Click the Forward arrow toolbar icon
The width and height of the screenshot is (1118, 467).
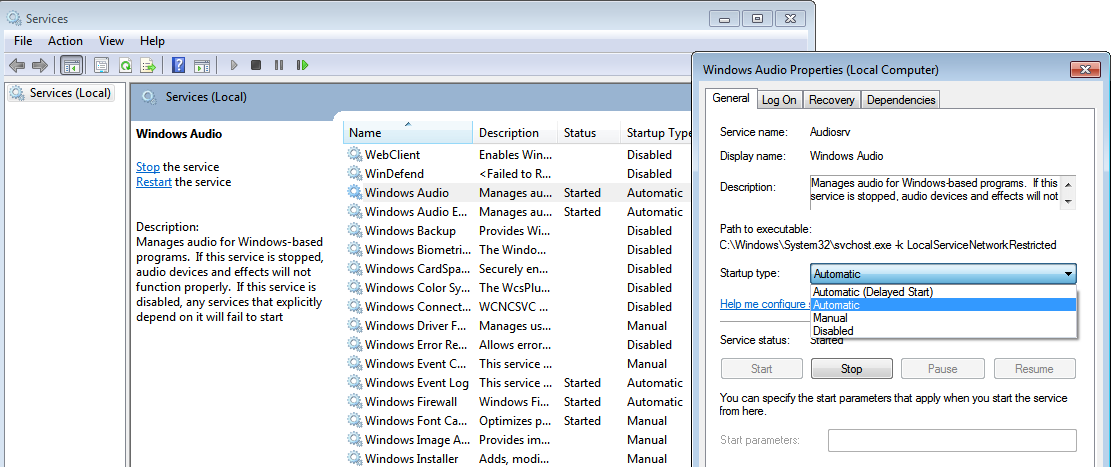(40, 66)
